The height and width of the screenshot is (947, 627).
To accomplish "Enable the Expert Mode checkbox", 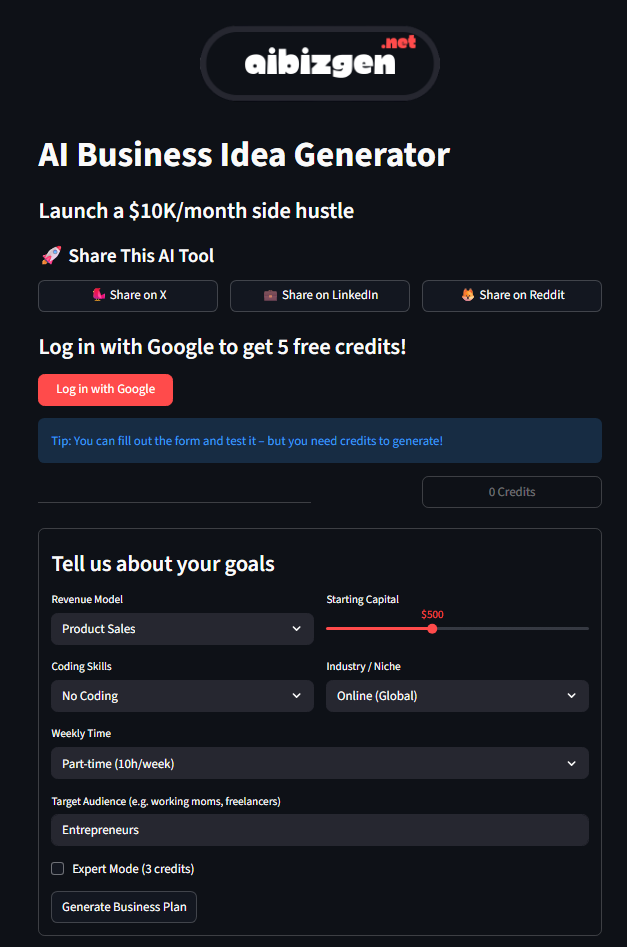I will pos(57,868).
